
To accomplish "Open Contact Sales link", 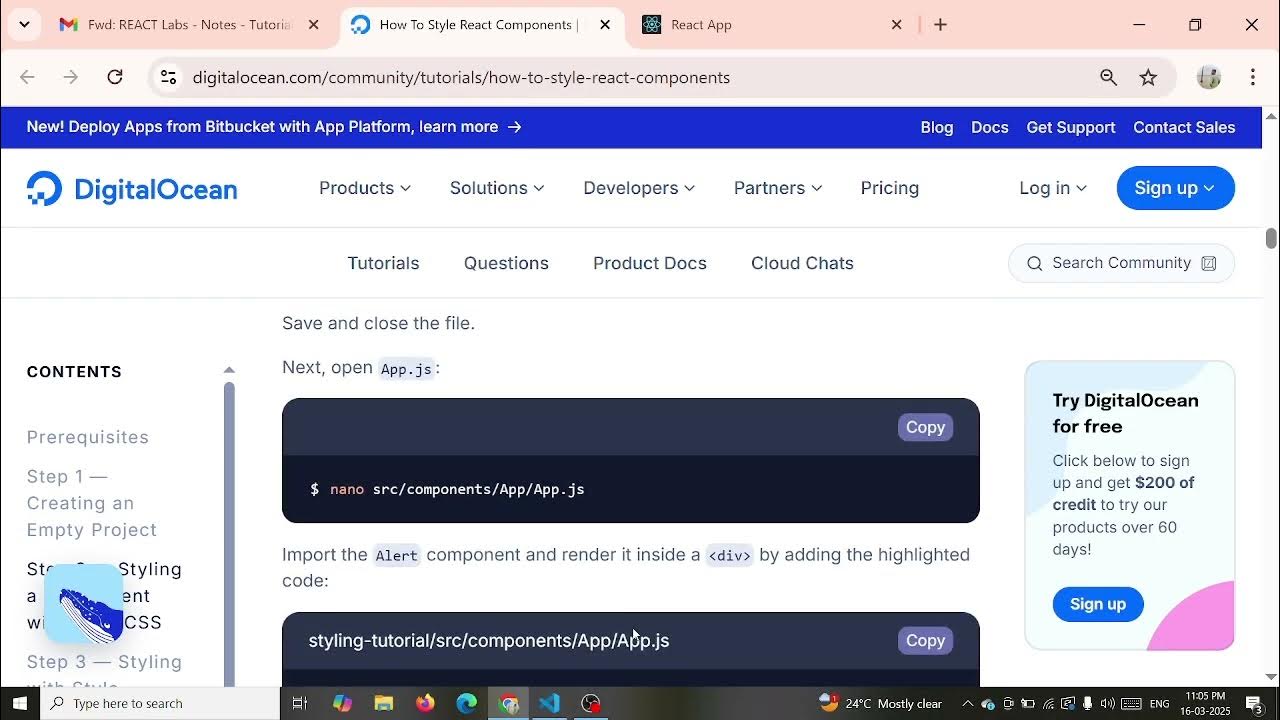I will tap(1184, 127).
